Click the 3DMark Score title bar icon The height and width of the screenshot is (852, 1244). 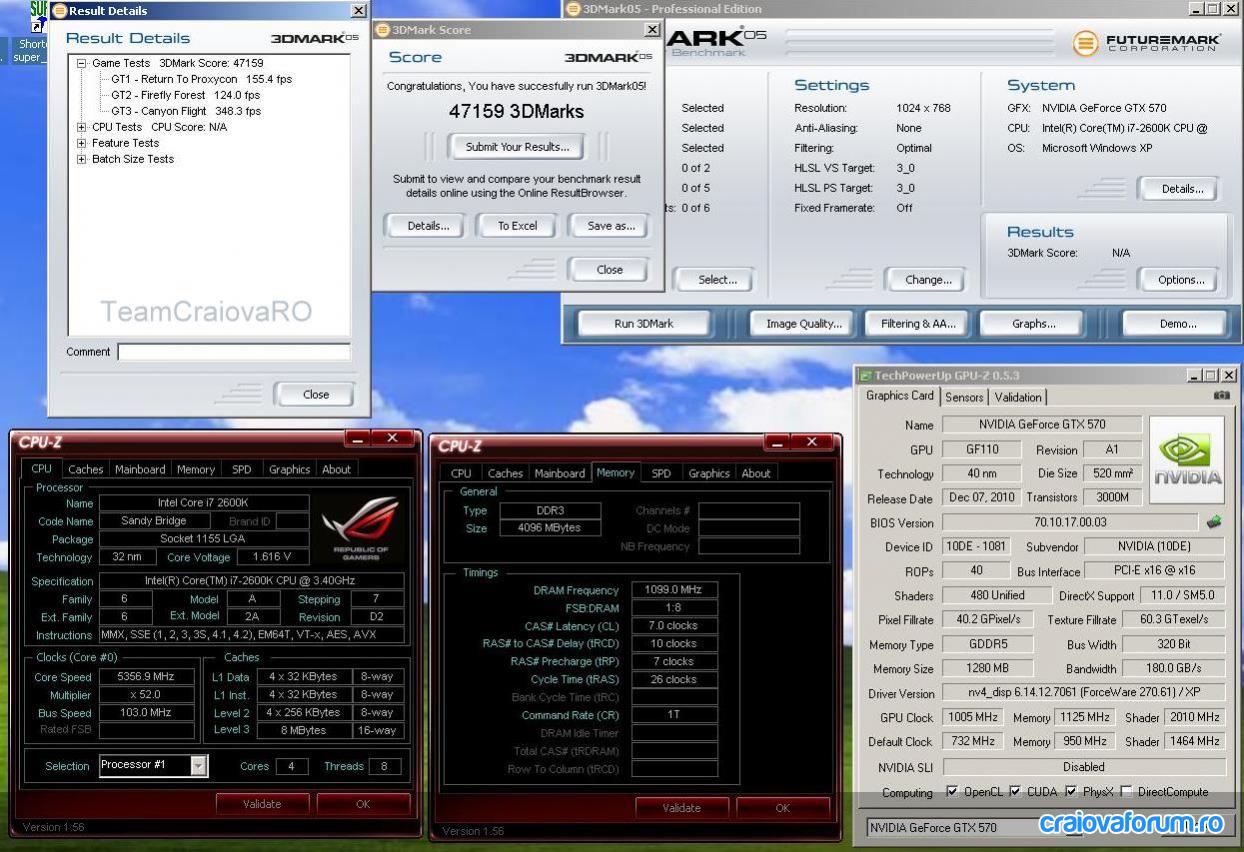tap(382, 30)
